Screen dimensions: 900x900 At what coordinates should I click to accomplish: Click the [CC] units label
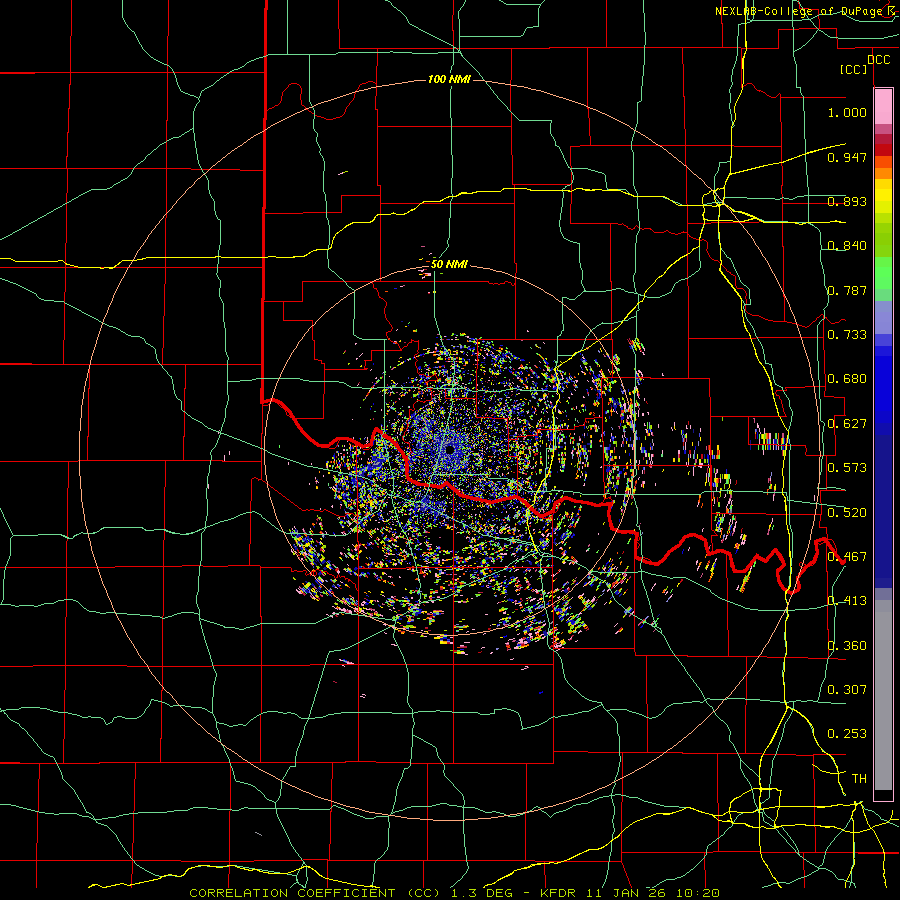click(854, 69)
